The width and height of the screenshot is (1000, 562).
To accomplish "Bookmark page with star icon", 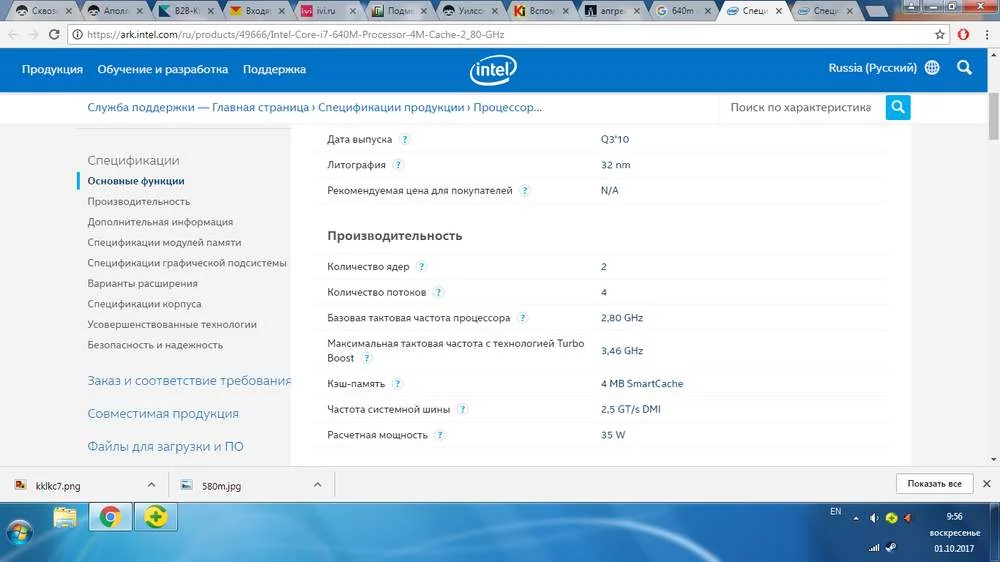I will [x=940, y=34].
